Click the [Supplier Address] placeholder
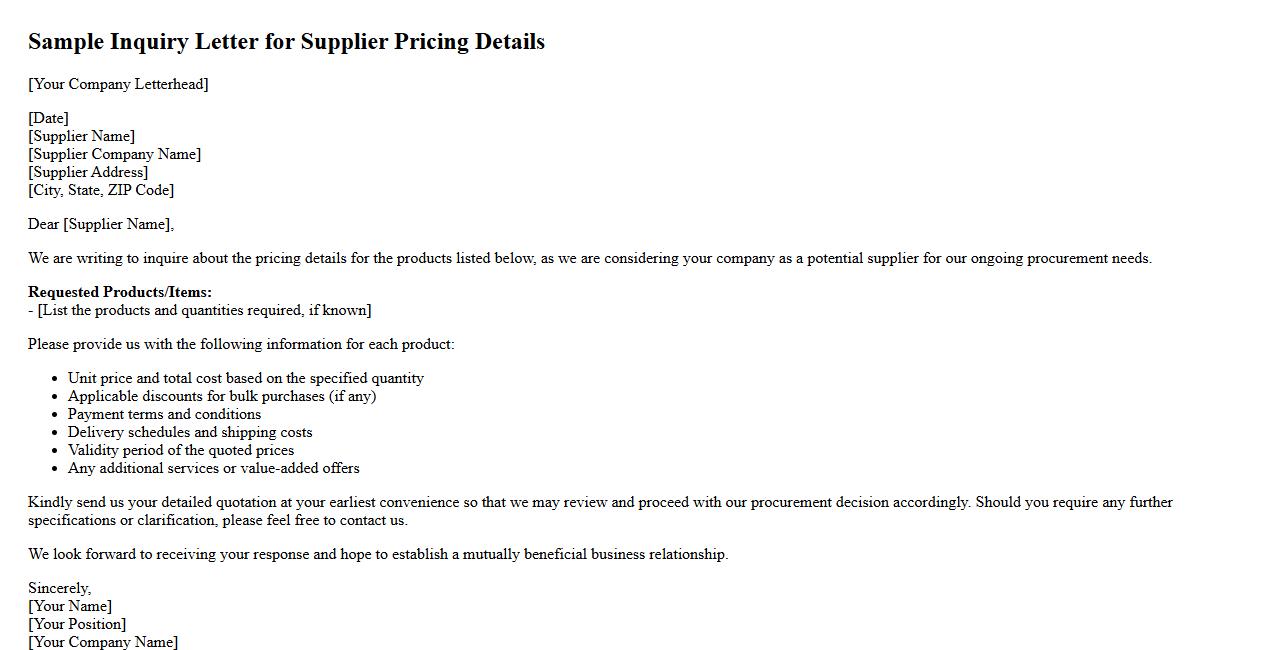The width and height of the screenshot is (1278, 650). (x=88, y=172)
